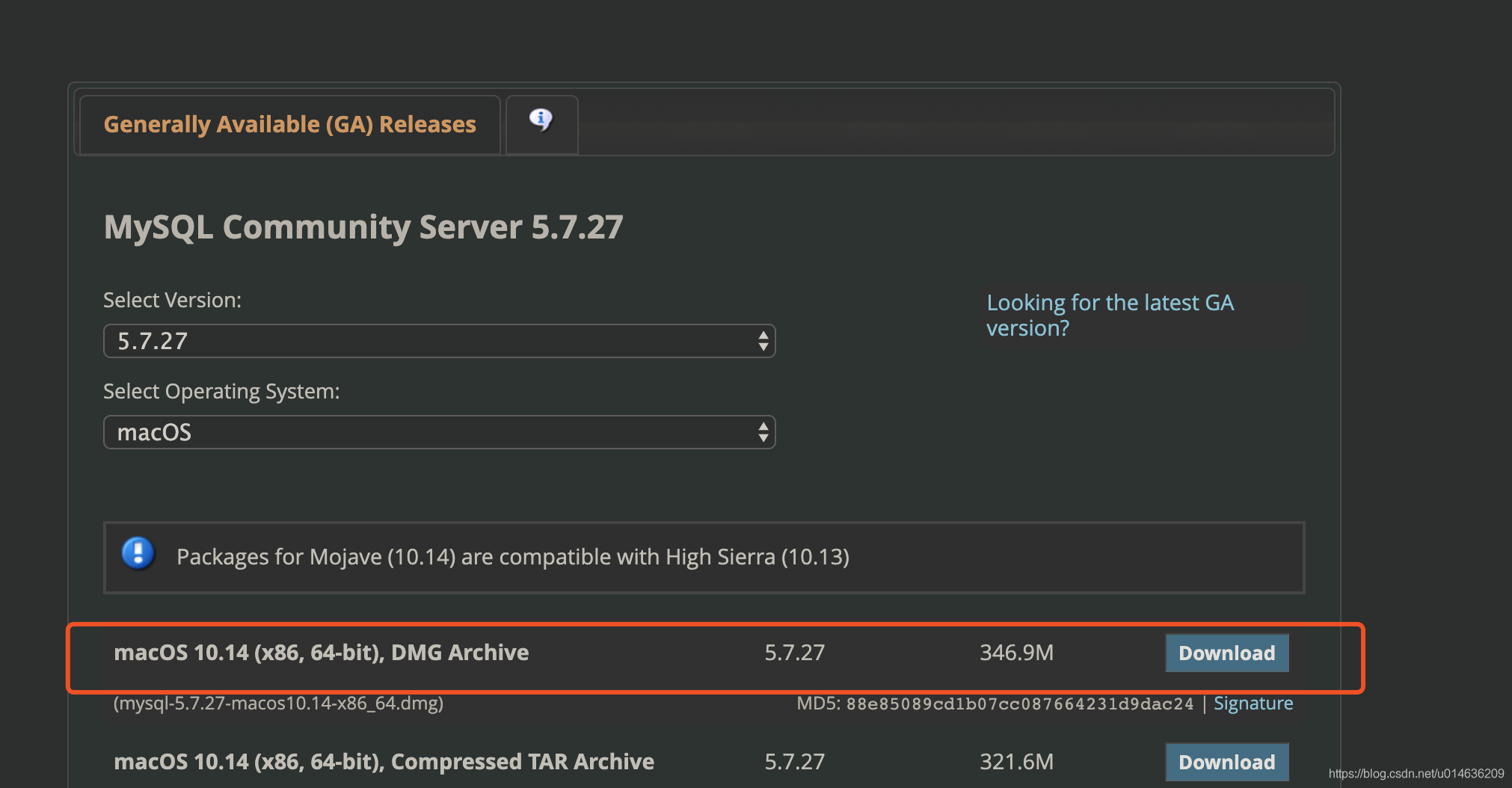Open the Signature link for the DMG package
This screenshot has height=788, width=1512.
click(x=1253, y=704)
